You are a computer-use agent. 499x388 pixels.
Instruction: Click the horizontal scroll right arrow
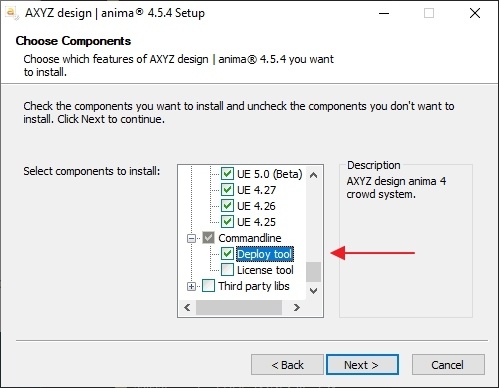(x=297, y=307)
